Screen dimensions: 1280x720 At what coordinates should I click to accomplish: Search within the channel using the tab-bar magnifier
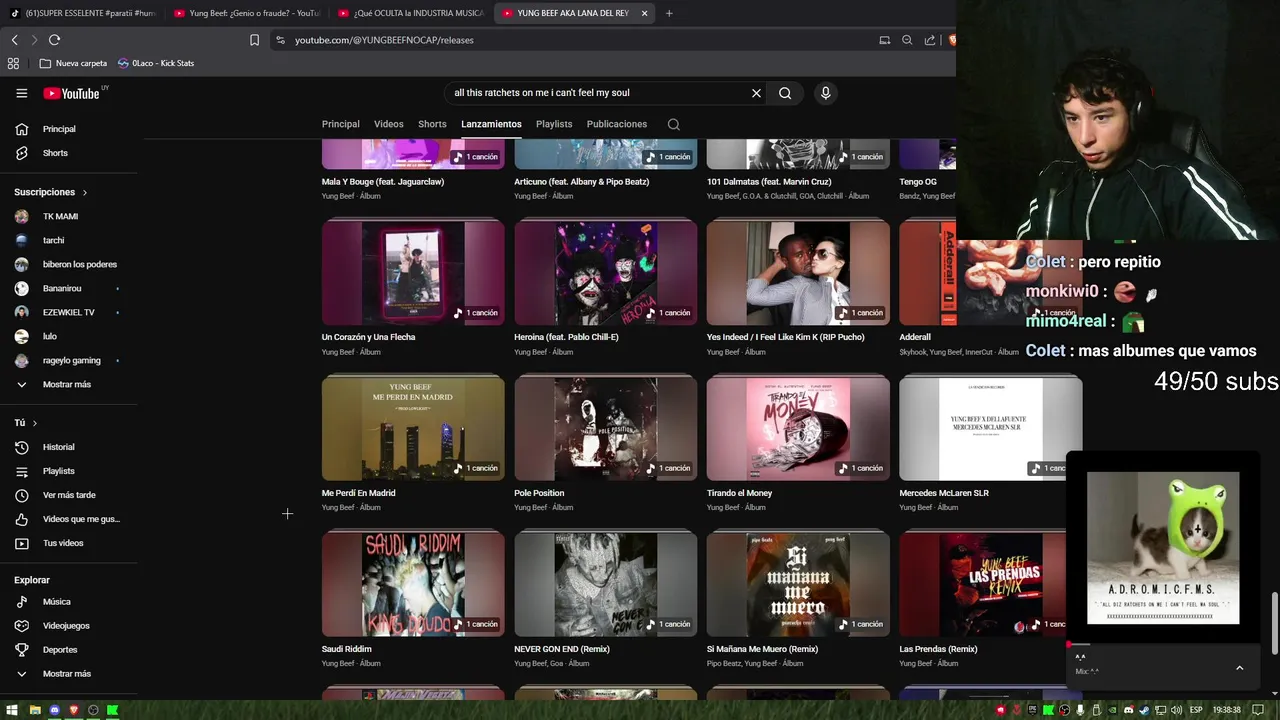(x=673, y=124)
